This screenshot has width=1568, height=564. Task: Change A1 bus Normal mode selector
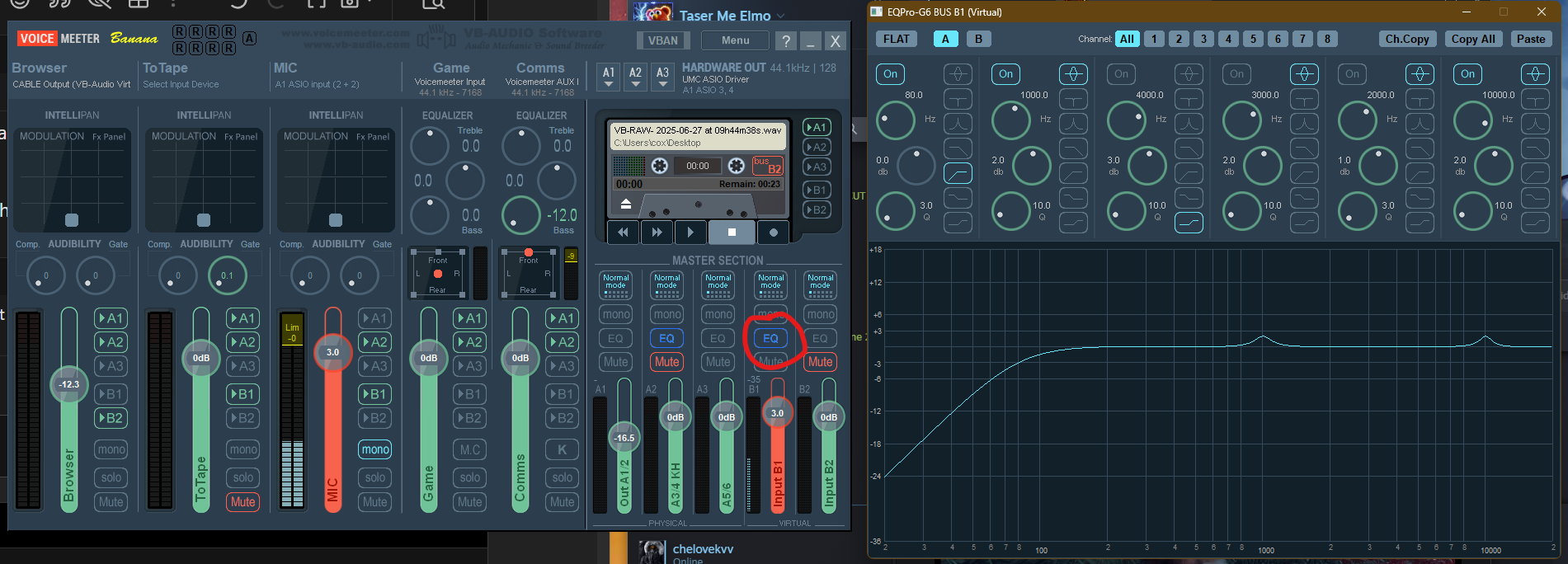click(615, 285)
